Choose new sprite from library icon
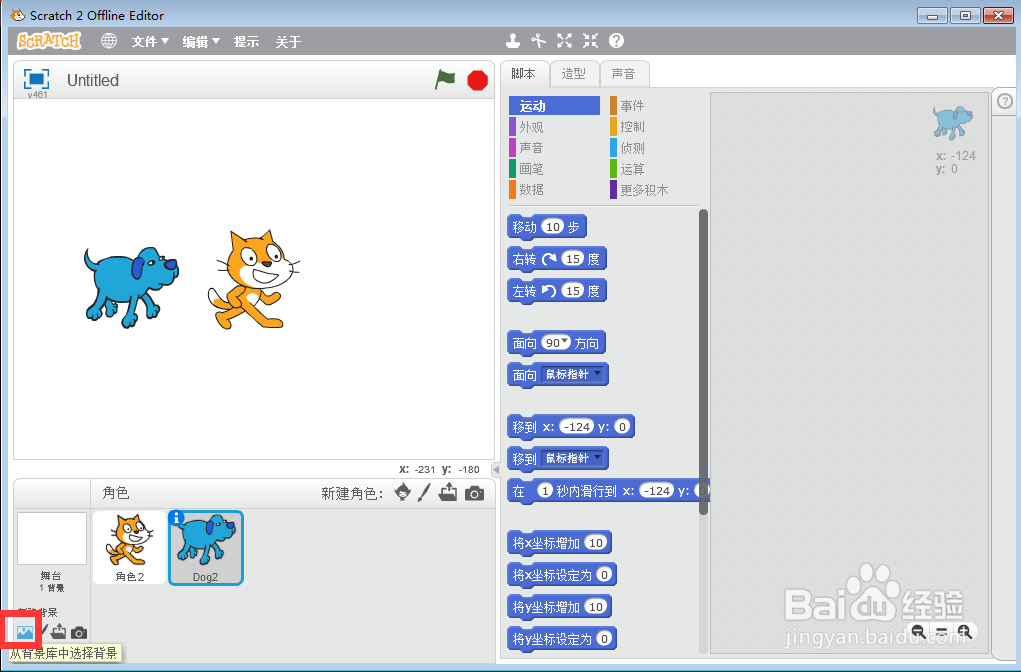 pos(403,493)
